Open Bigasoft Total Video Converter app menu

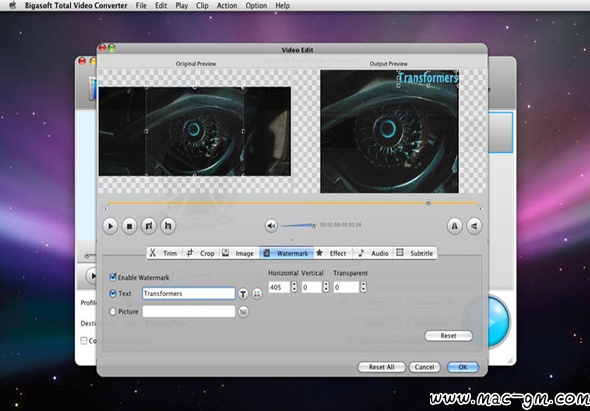(x=76, y=6)
